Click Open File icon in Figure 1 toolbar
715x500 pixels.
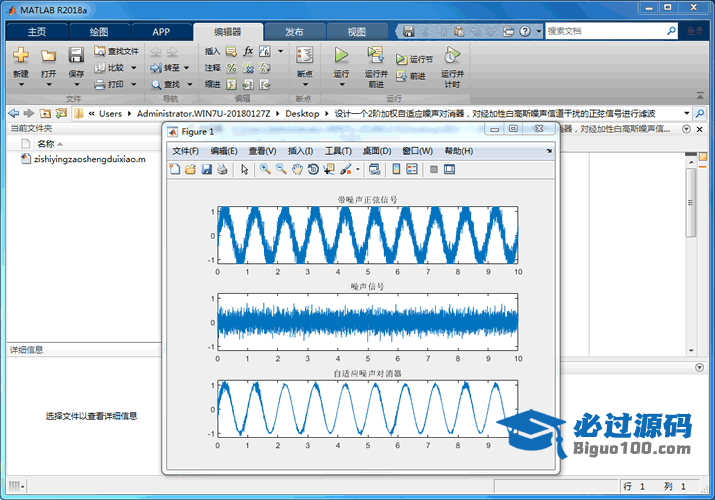pyautogui.click(x=191, y=170)
